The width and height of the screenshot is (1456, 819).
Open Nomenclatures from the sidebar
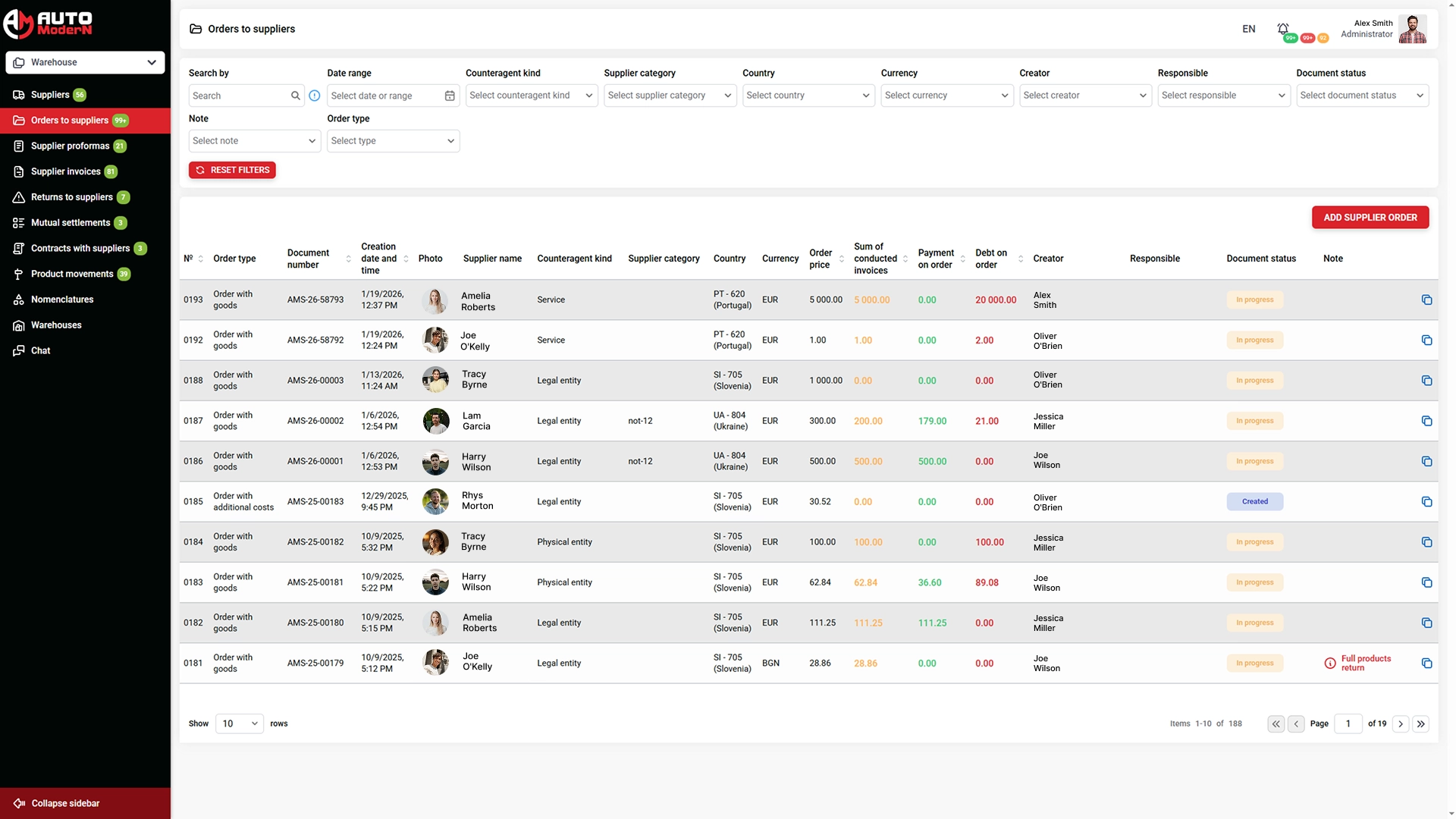pos(61,299)
